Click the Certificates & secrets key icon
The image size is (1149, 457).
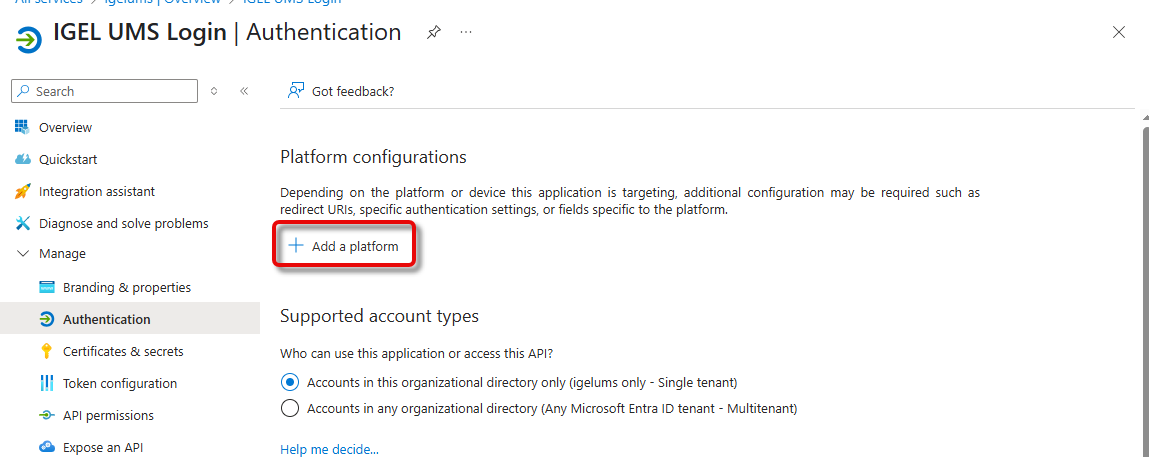tap(46, 351)
